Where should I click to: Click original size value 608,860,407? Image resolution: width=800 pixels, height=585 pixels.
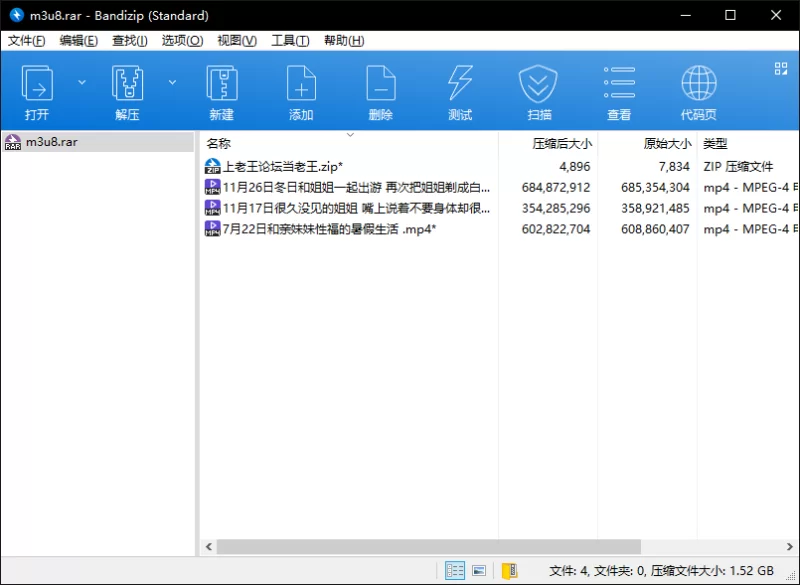click(655, 230)
